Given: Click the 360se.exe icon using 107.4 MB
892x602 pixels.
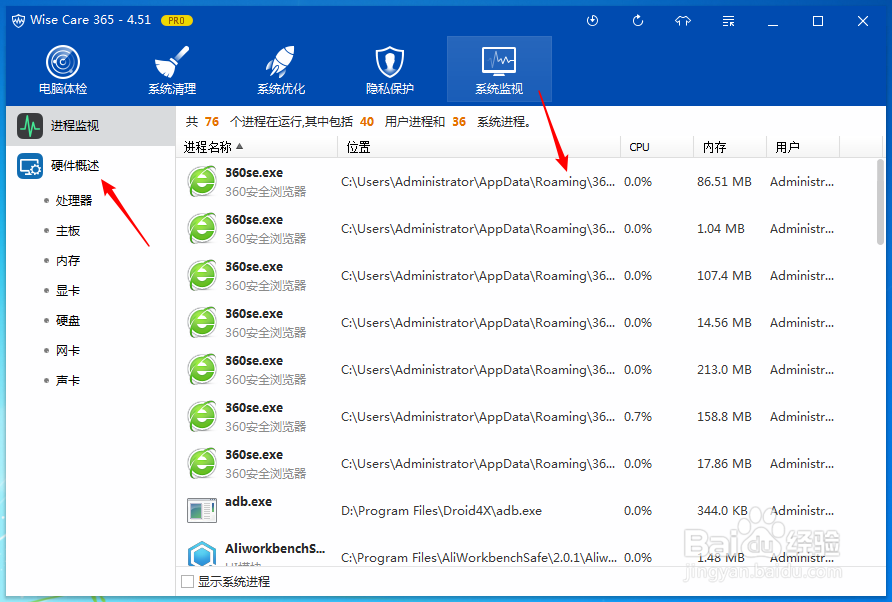Looking at the screenshot, I should [202, 275].
